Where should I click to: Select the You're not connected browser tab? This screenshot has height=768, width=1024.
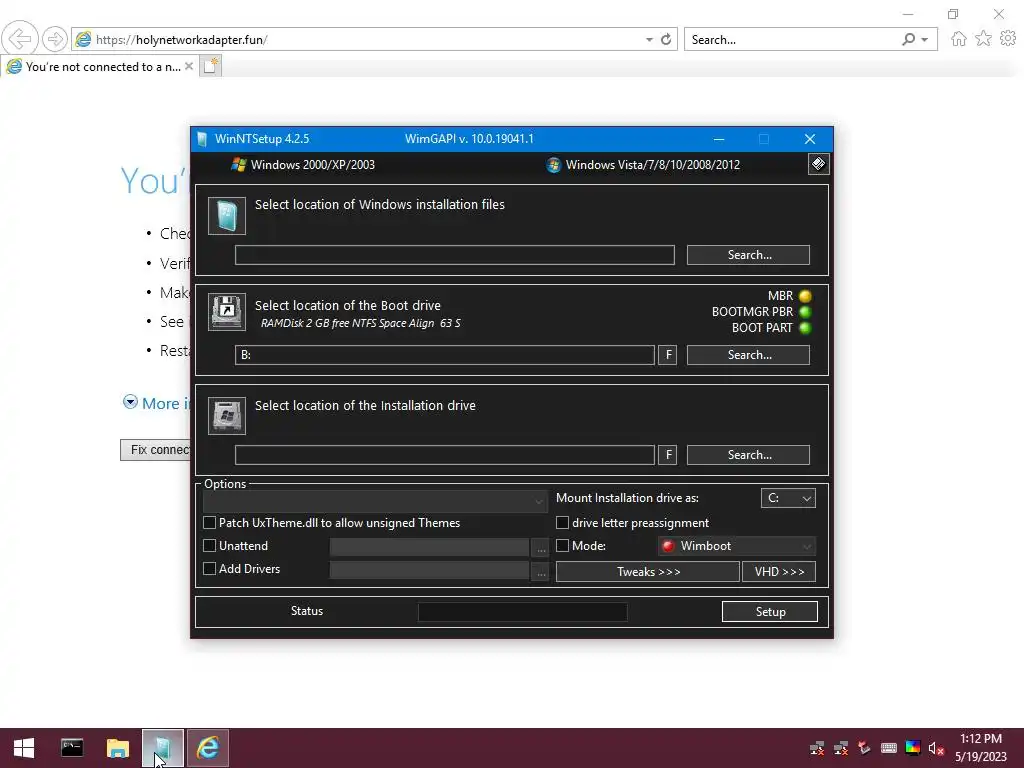click(x=99, y=67)
